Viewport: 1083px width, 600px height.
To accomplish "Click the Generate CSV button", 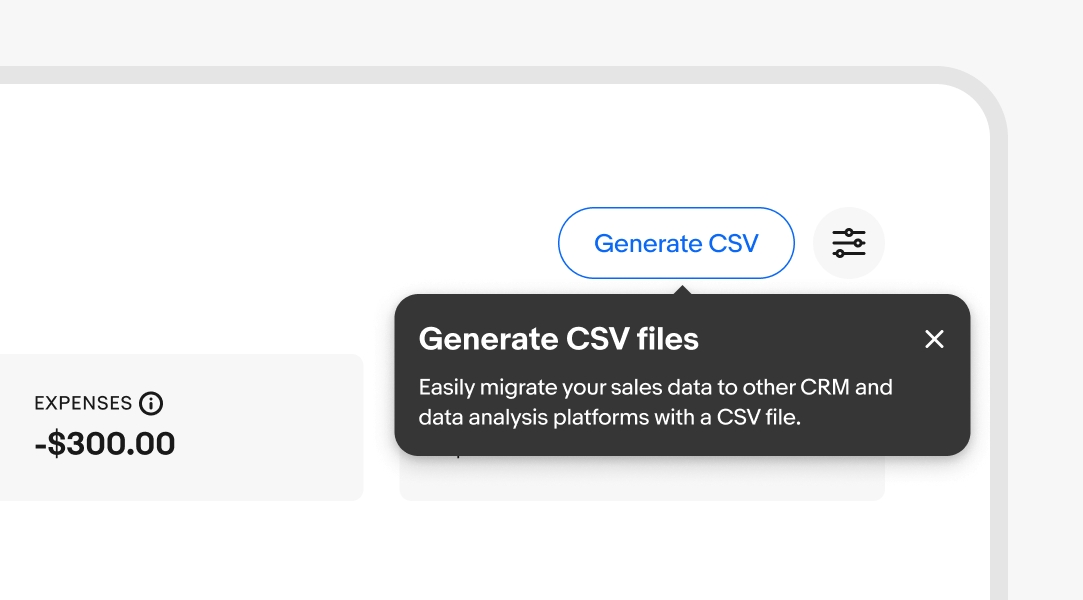I will [x=676, y=243].
